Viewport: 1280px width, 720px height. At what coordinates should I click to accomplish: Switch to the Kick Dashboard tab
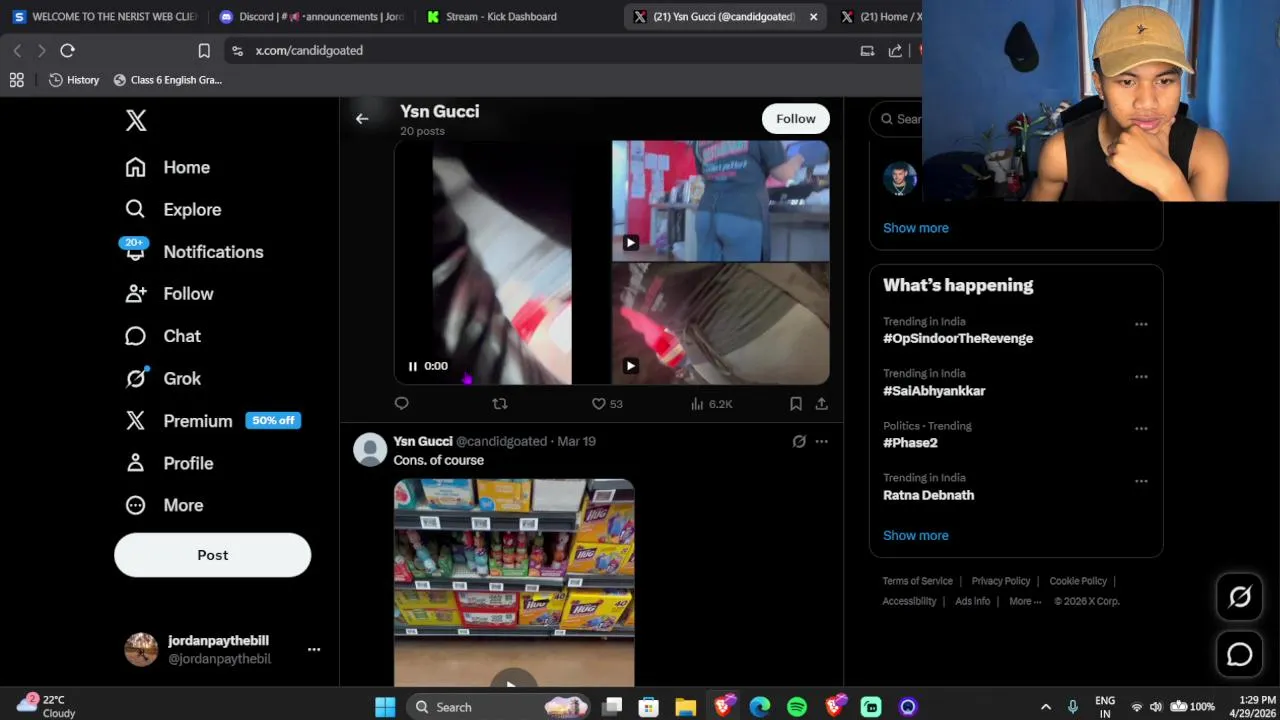(517, 16)
